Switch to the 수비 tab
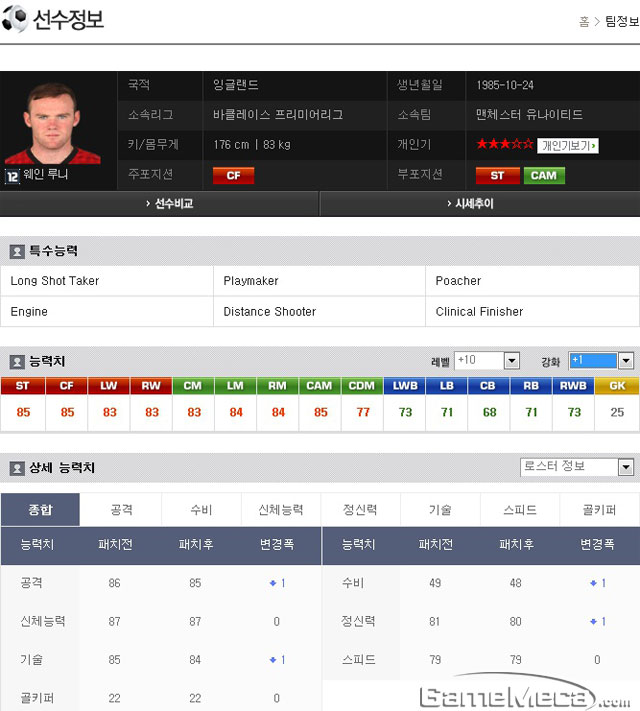640x711 pixels. 201,510
